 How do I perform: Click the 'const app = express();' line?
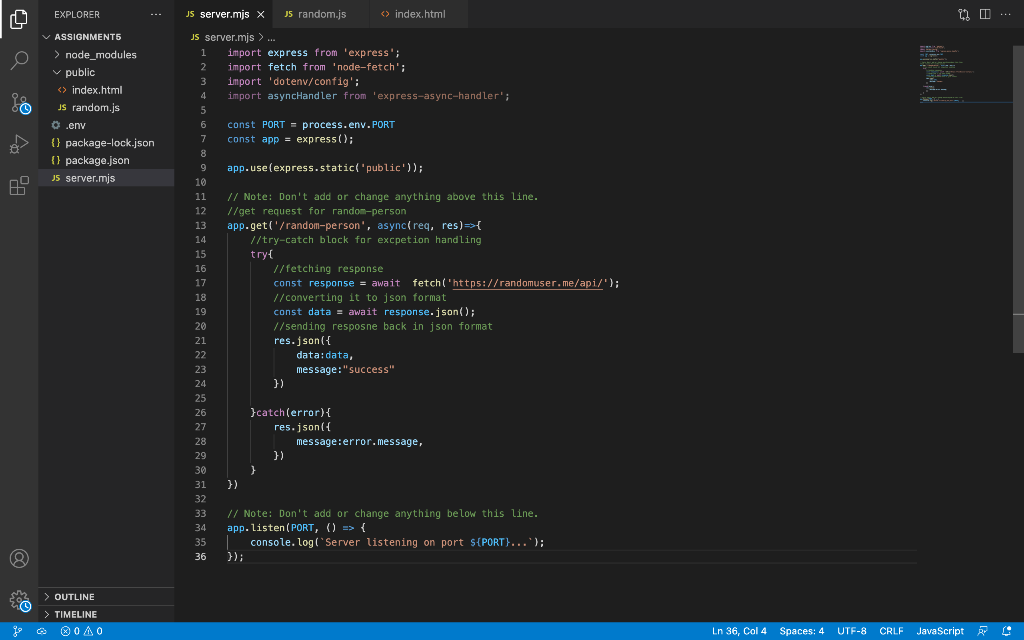(291, 139)
